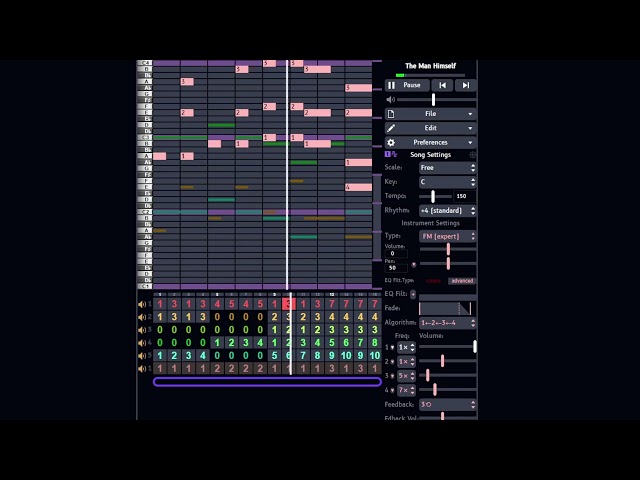Mute channel 1 with its speaker icon
Viewport: 640px width, 480px height.
click(142, 304)
